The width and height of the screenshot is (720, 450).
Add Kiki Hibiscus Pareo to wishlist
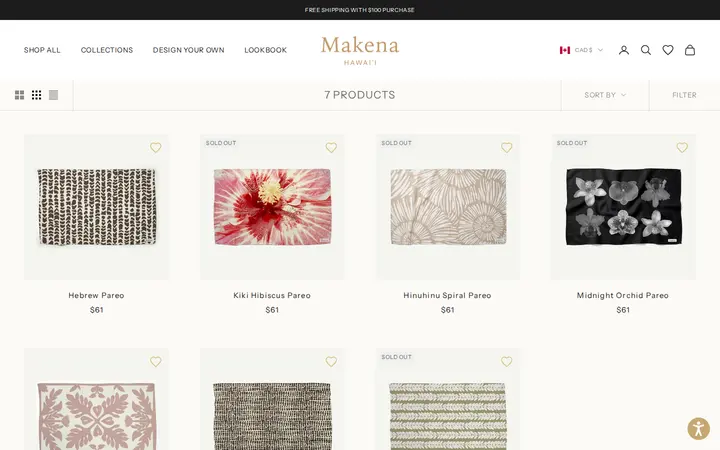click(331, 147)
